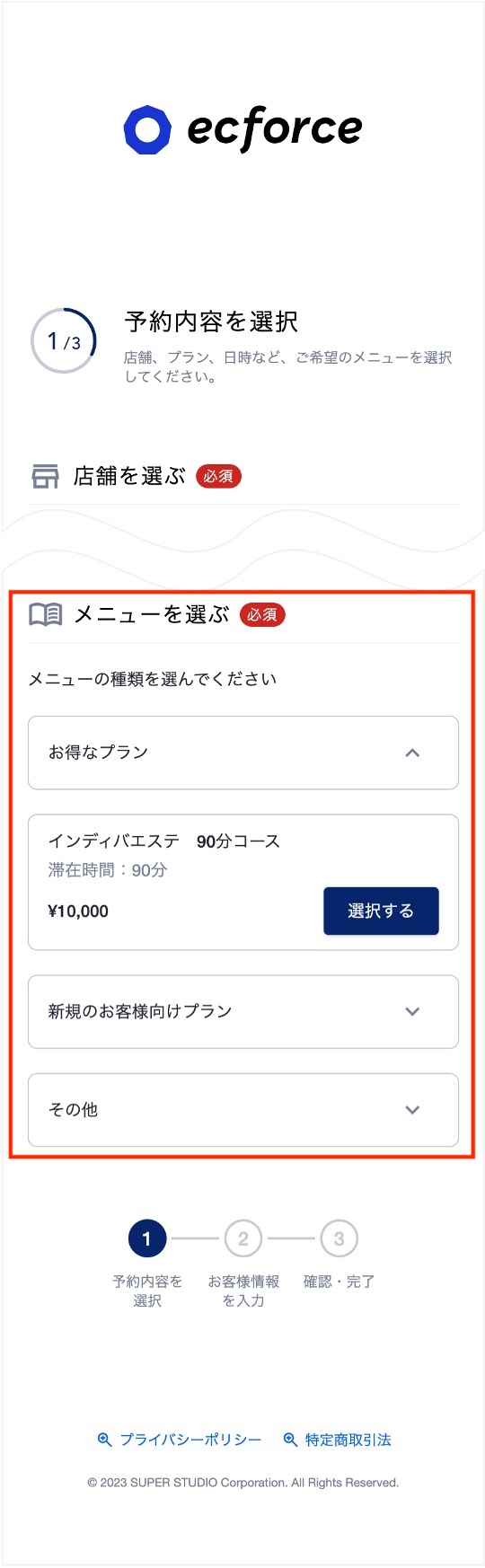485x1568 pixels.
Task: Click the 店舗を選ぶ section heading
Action: 129,477
